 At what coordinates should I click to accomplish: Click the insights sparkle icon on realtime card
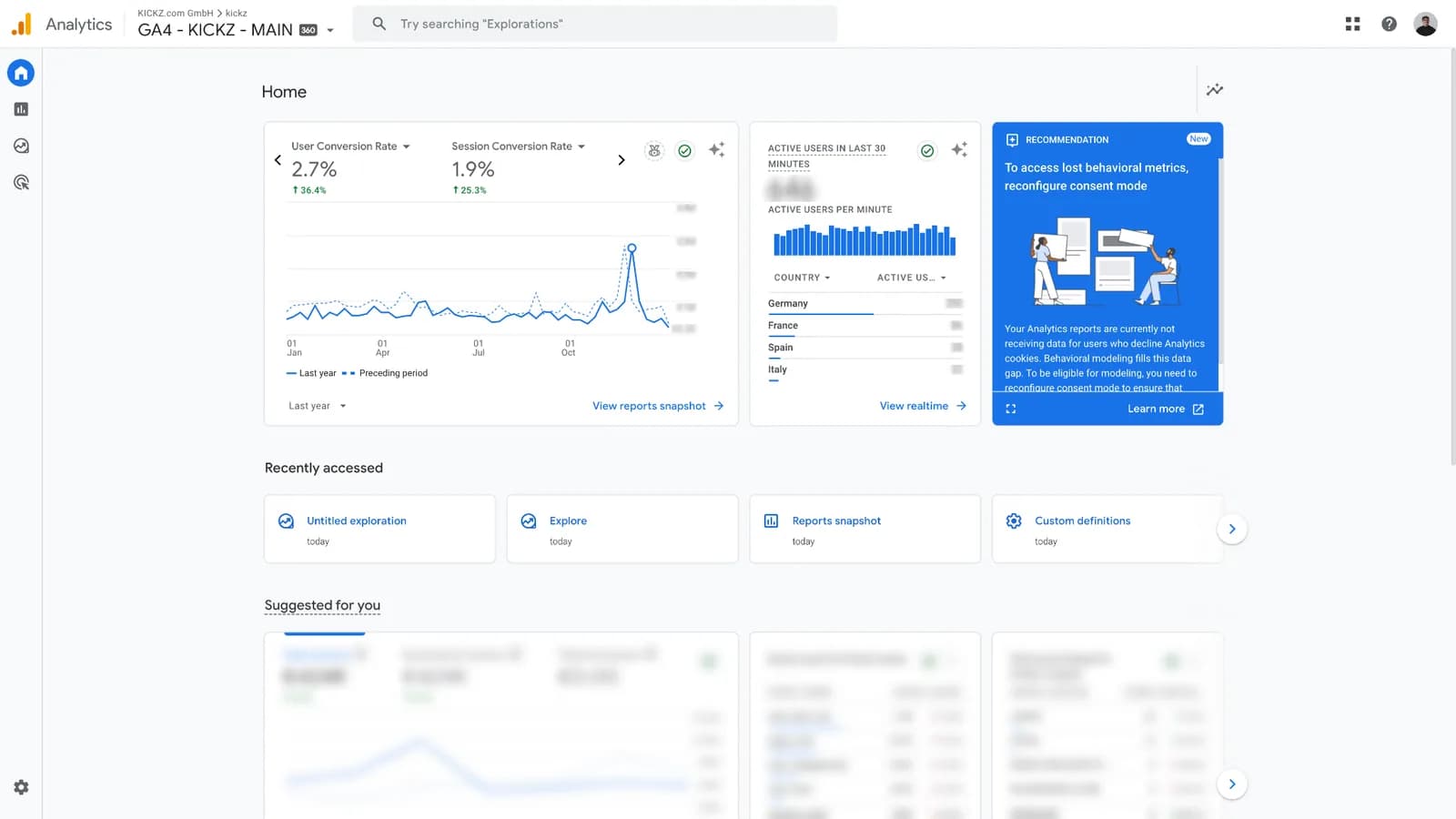coord(959,150)
